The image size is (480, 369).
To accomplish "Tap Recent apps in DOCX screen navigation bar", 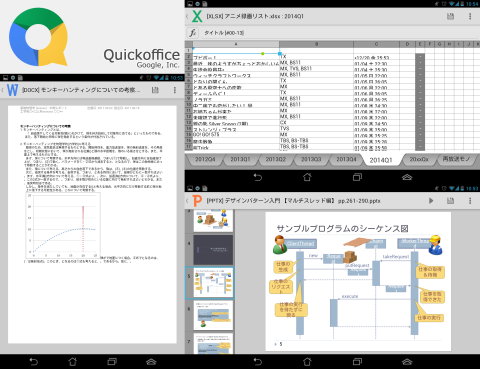I will pyautogui.click(x=112, y=362).
